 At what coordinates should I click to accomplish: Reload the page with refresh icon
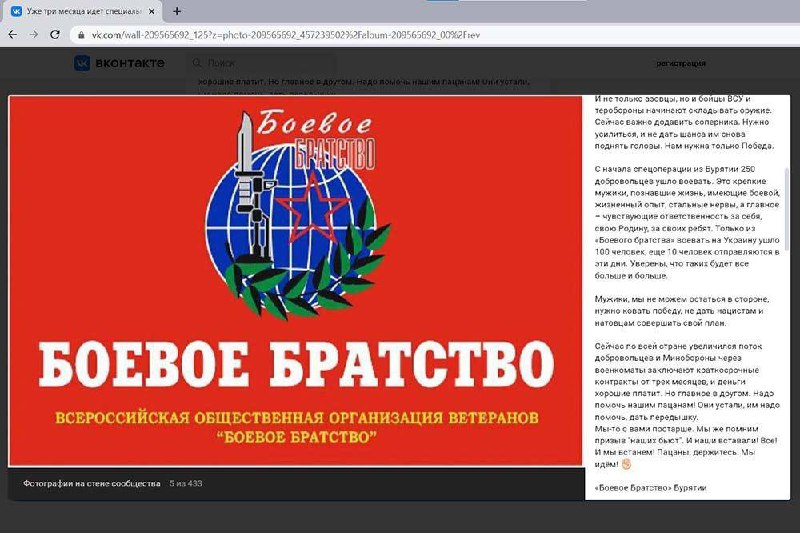point(55,34)
